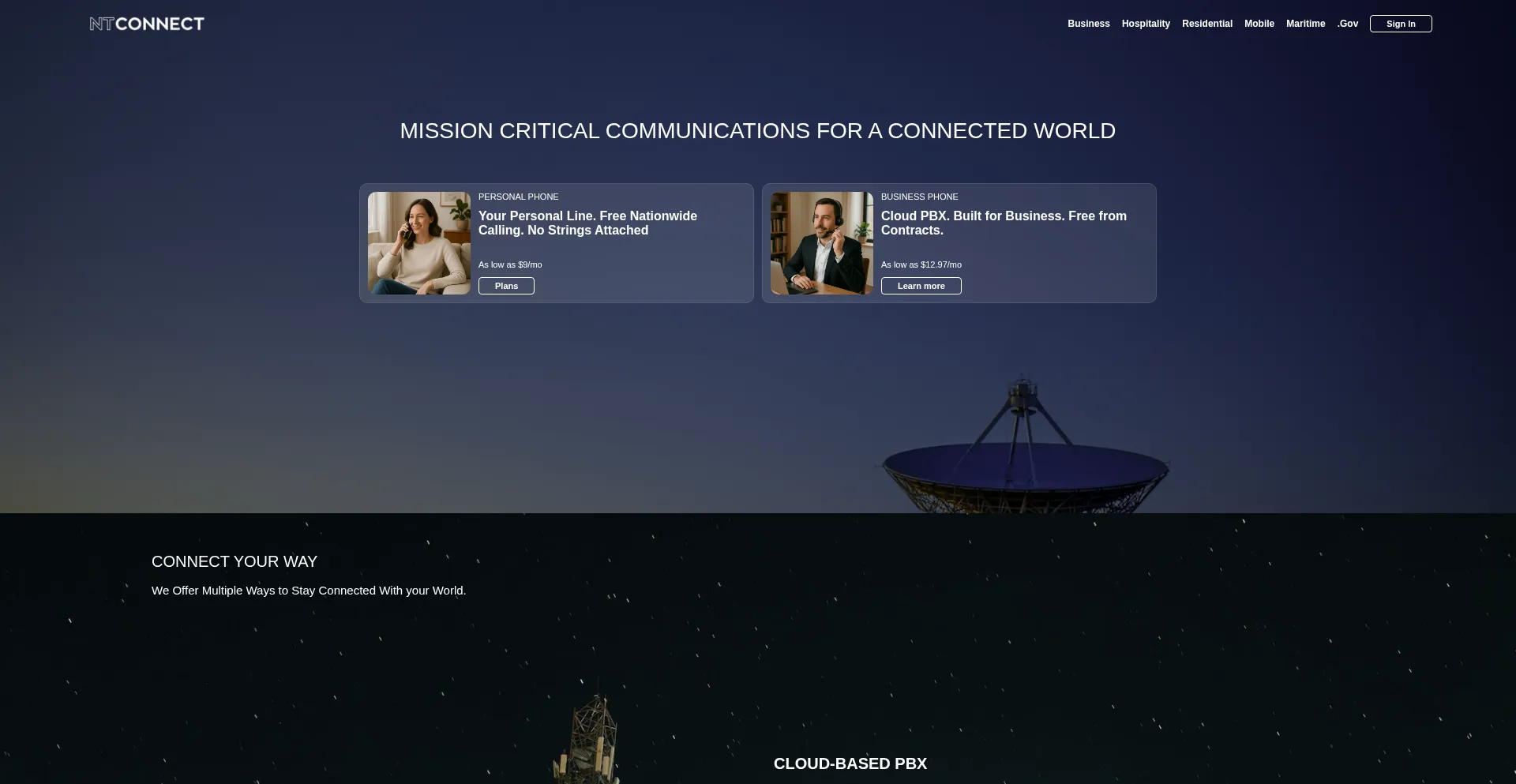The image size is (1516, 784).
Task: Open the Residential navigation menu
Action: [x=1206, y=23]
